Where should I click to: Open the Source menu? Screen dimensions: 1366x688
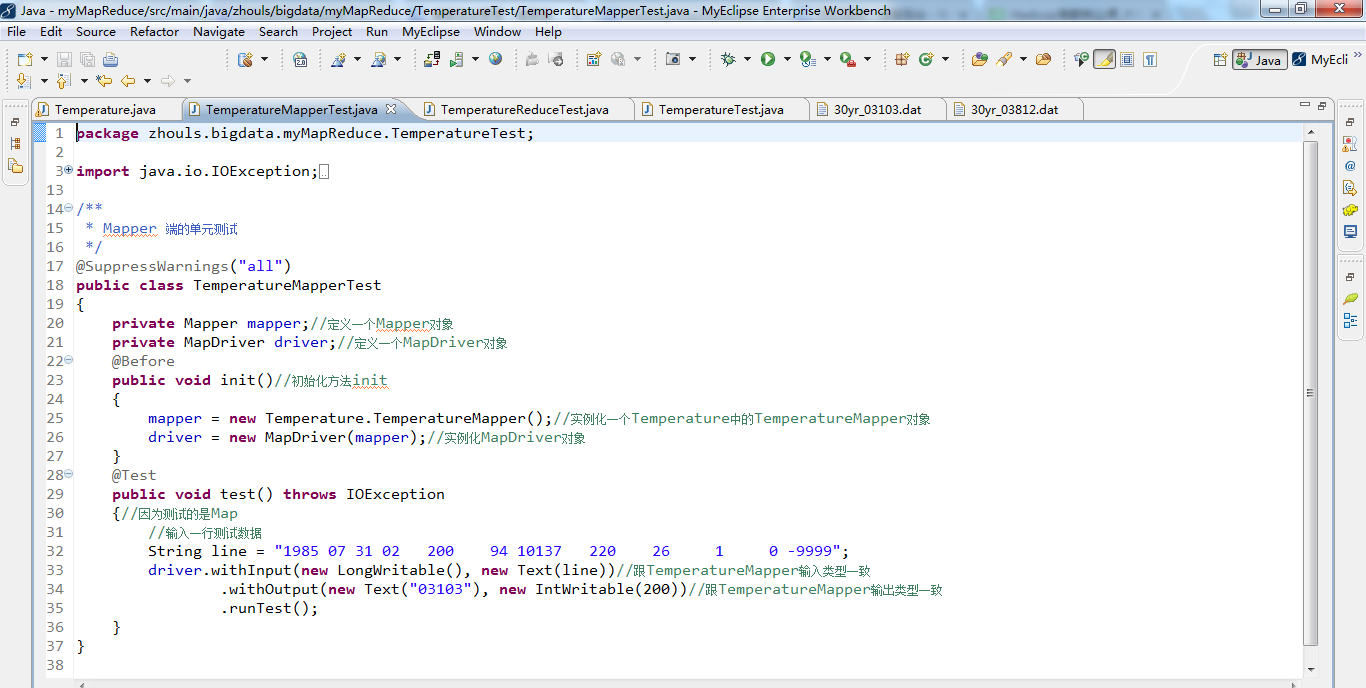tap(96, 32)
